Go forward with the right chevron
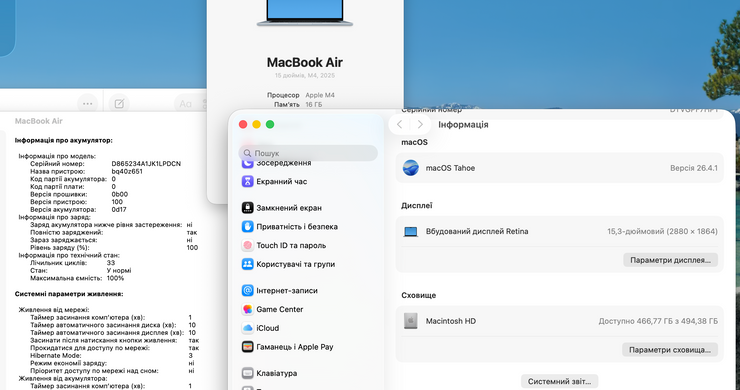This screenshot has width=740, height=390. [x=420, y=125]
